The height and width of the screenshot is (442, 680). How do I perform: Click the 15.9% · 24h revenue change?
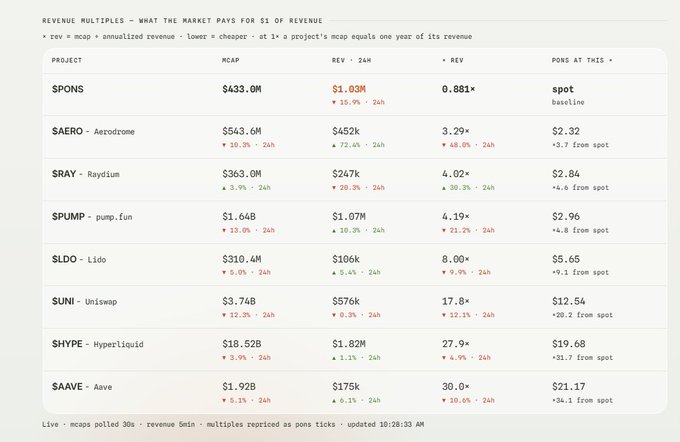tap(358, 103)
